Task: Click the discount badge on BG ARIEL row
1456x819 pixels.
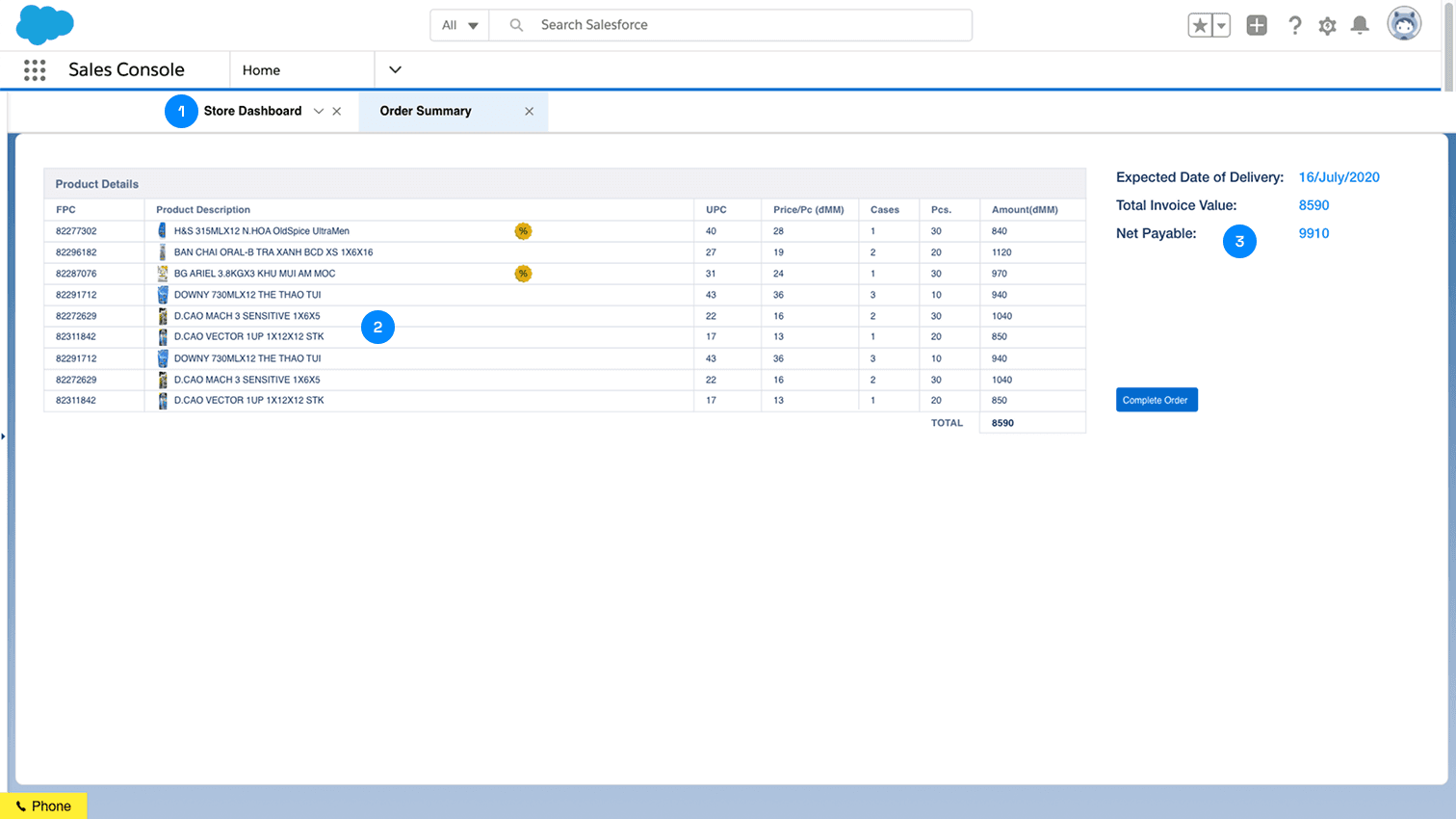Action: [x=523, y=274]
